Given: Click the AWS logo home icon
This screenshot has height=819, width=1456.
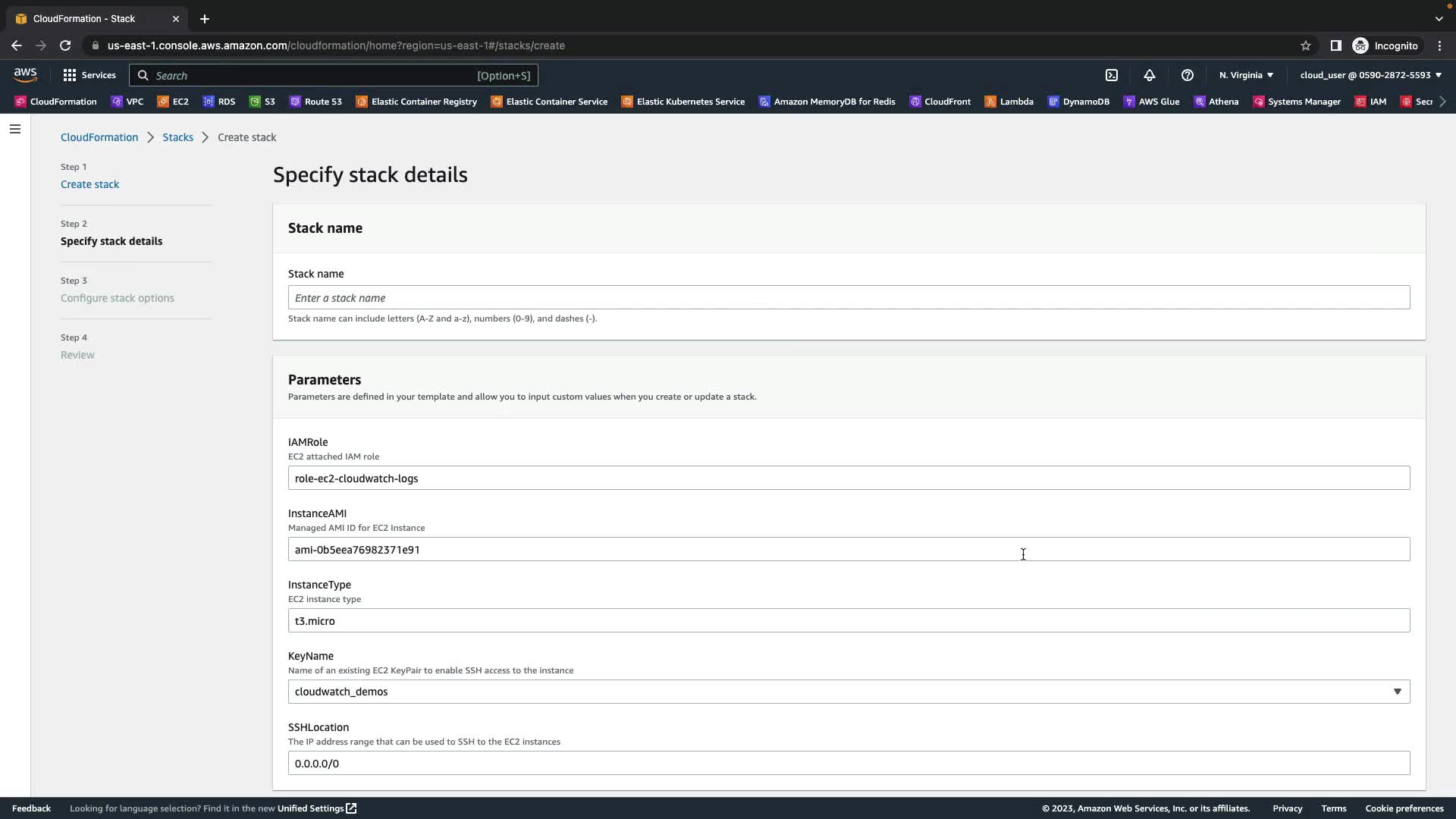Looking at the screenshot, I should (25, 74).
